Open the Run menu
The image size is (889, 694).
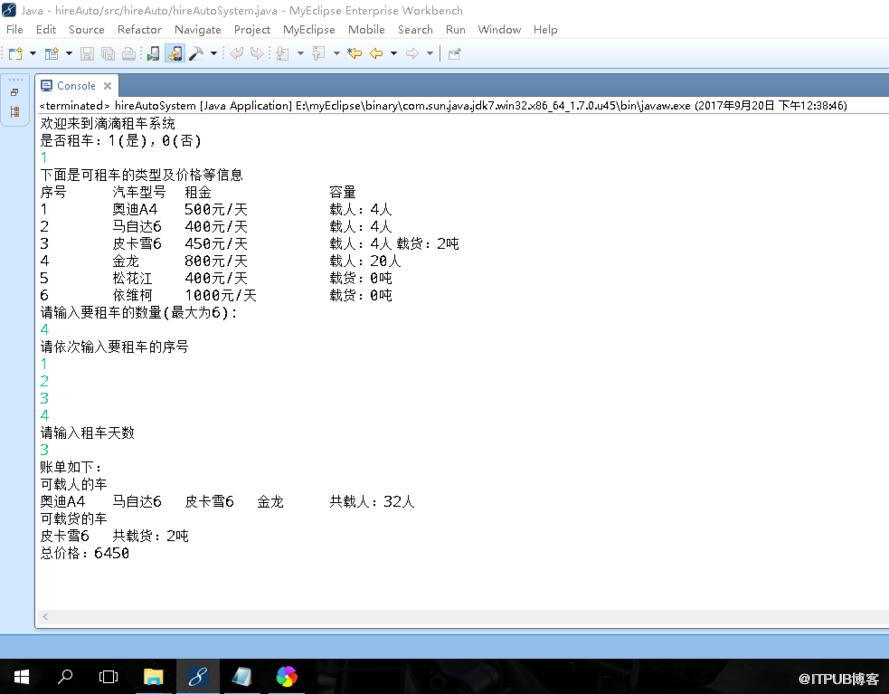point(455,29)
